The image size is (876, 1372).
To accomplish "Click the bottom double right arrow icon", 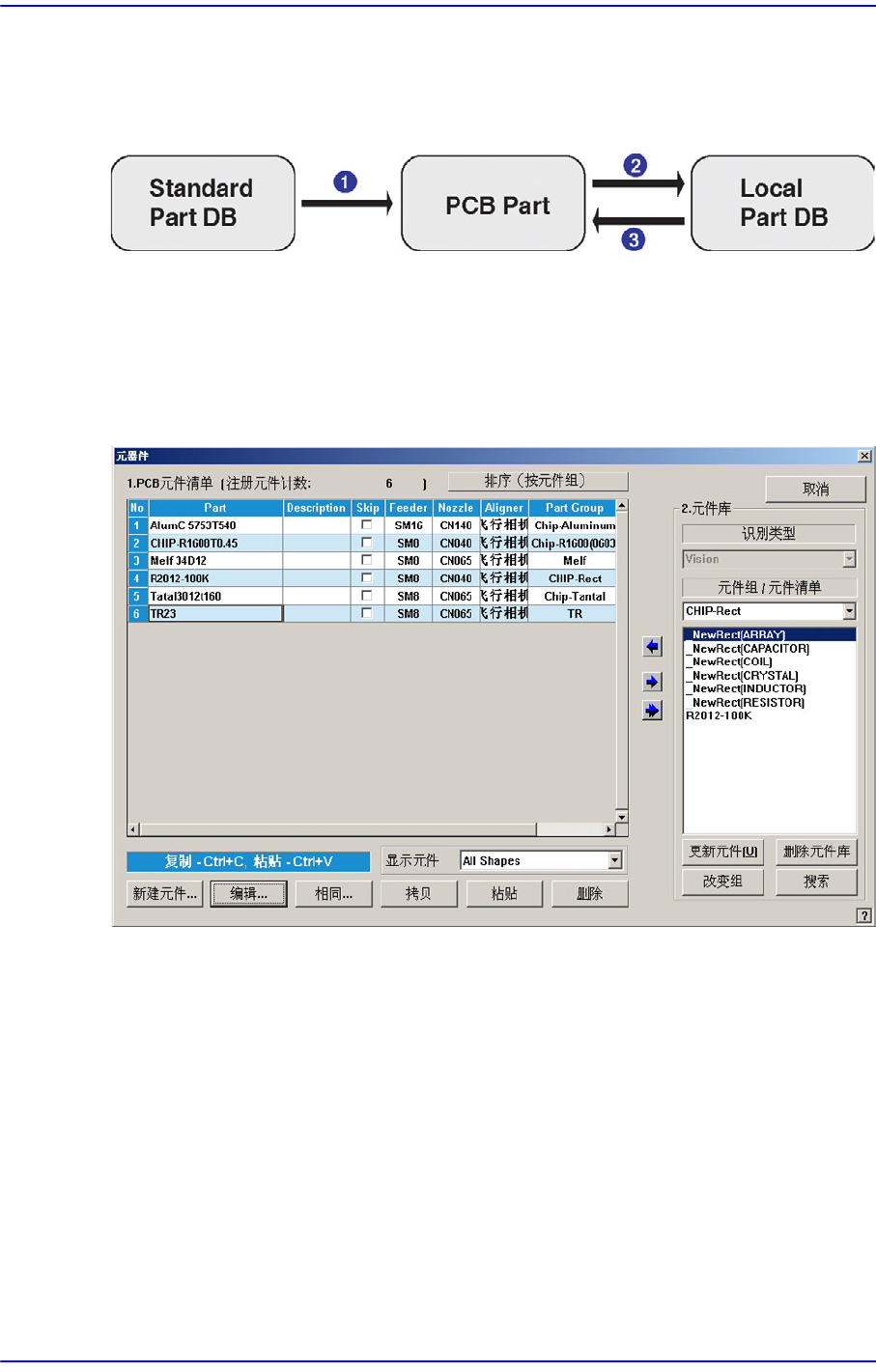I will pos(652,711).
